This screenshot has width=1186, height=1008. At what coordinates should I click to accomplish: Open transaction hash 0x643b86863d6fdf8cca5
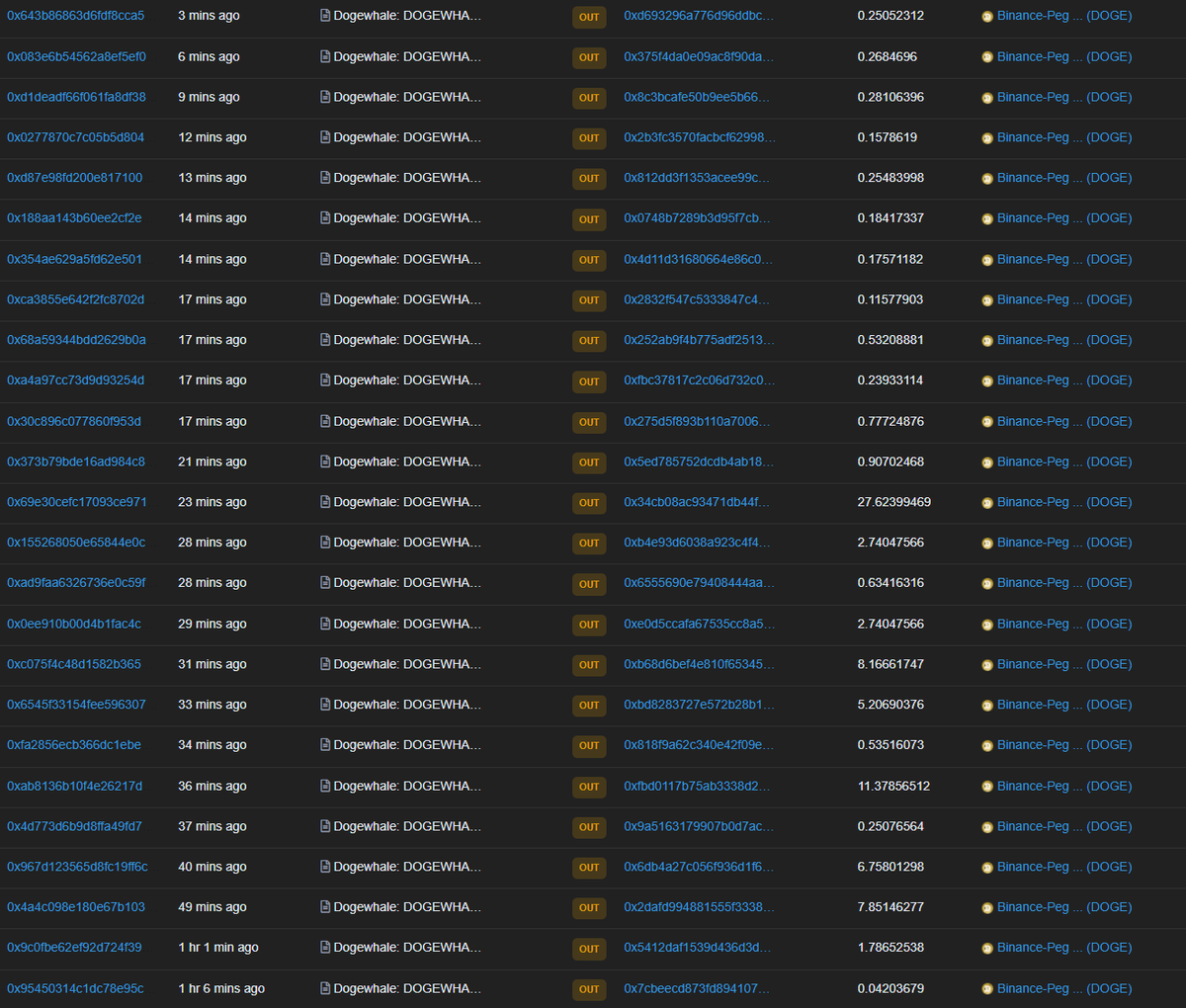click(76, 16)
